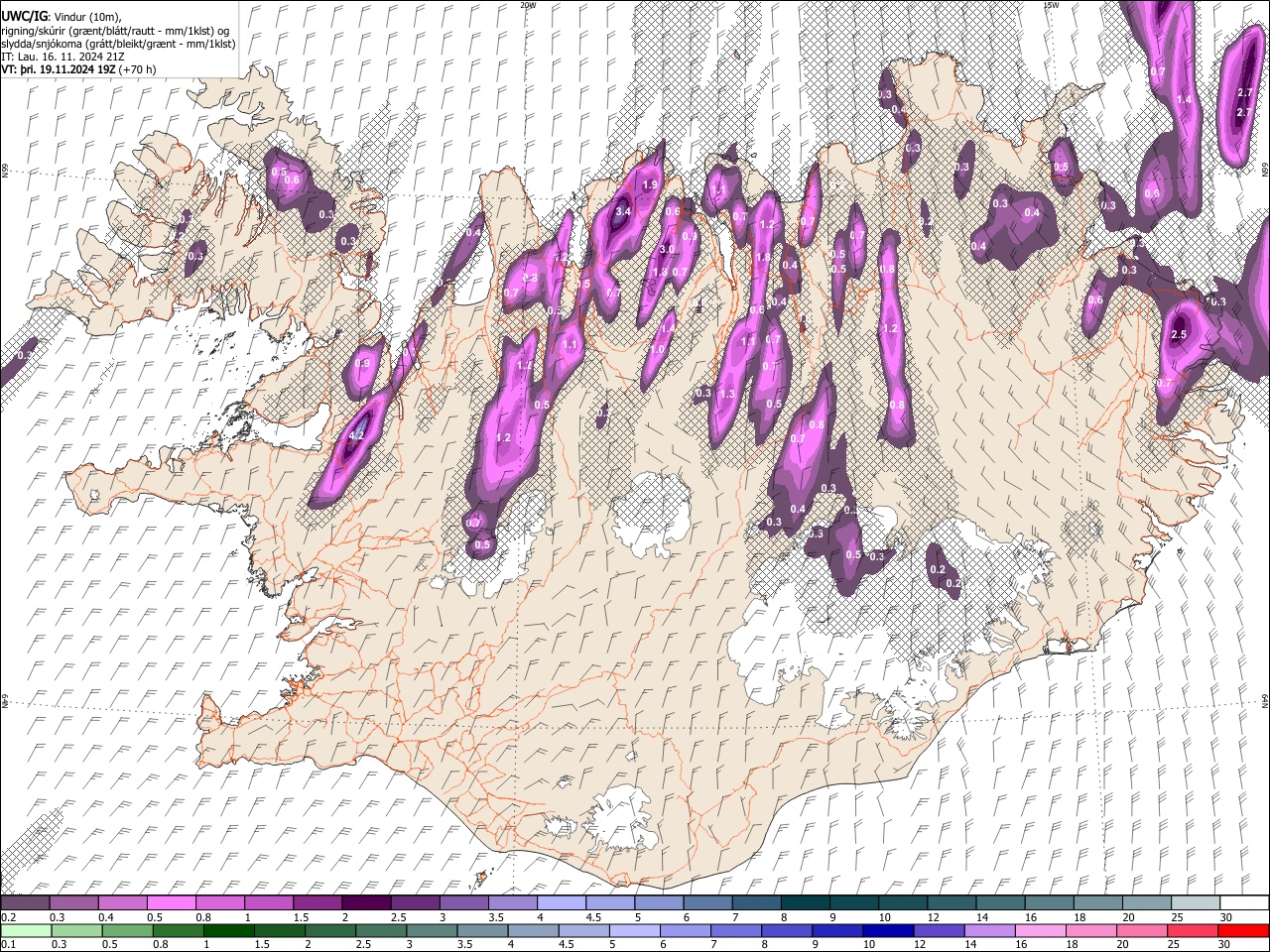Click the 3.4 precipitation value on the map
1270x952 pixels.
coord(623,211)
